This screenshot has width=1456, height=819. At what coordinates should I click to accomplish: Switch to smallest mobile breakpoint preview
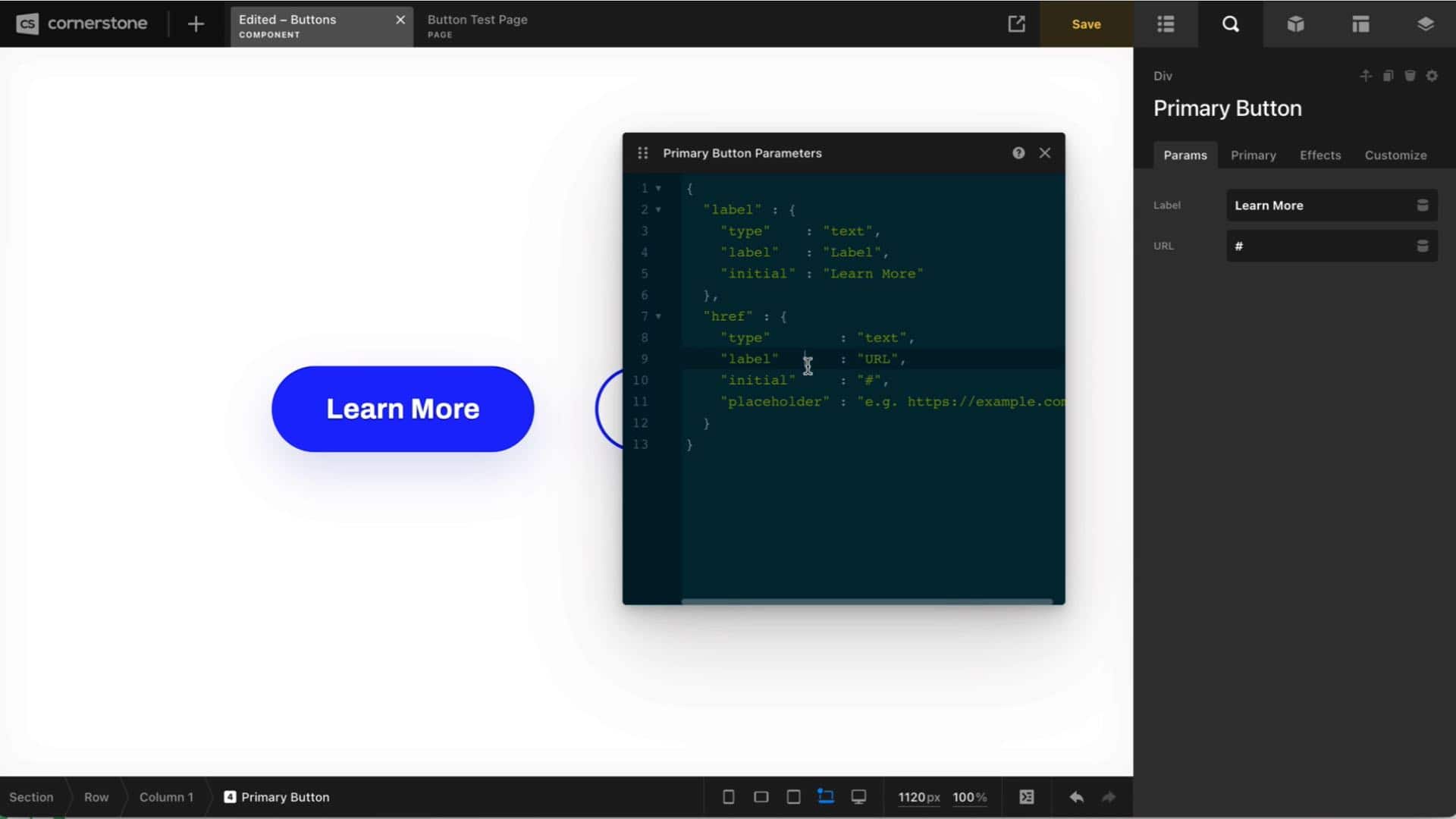coord(728,797)
